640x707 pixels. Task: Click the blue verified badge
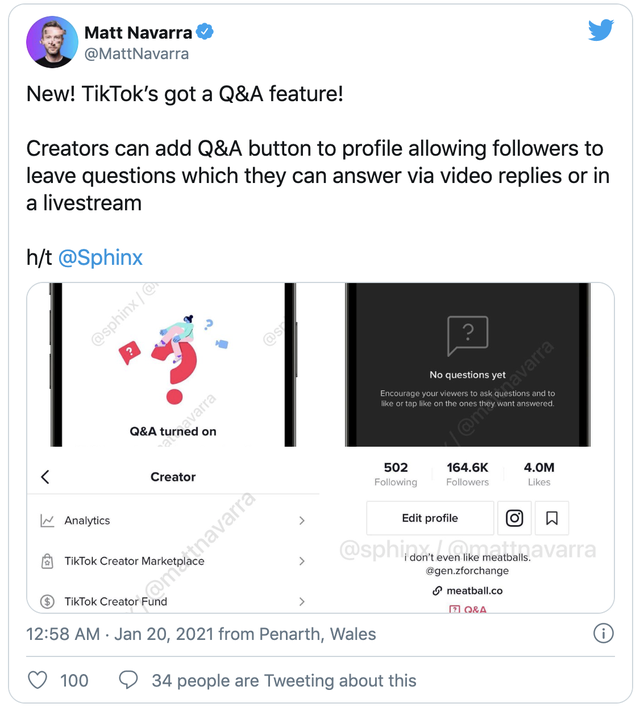(204, 33)
